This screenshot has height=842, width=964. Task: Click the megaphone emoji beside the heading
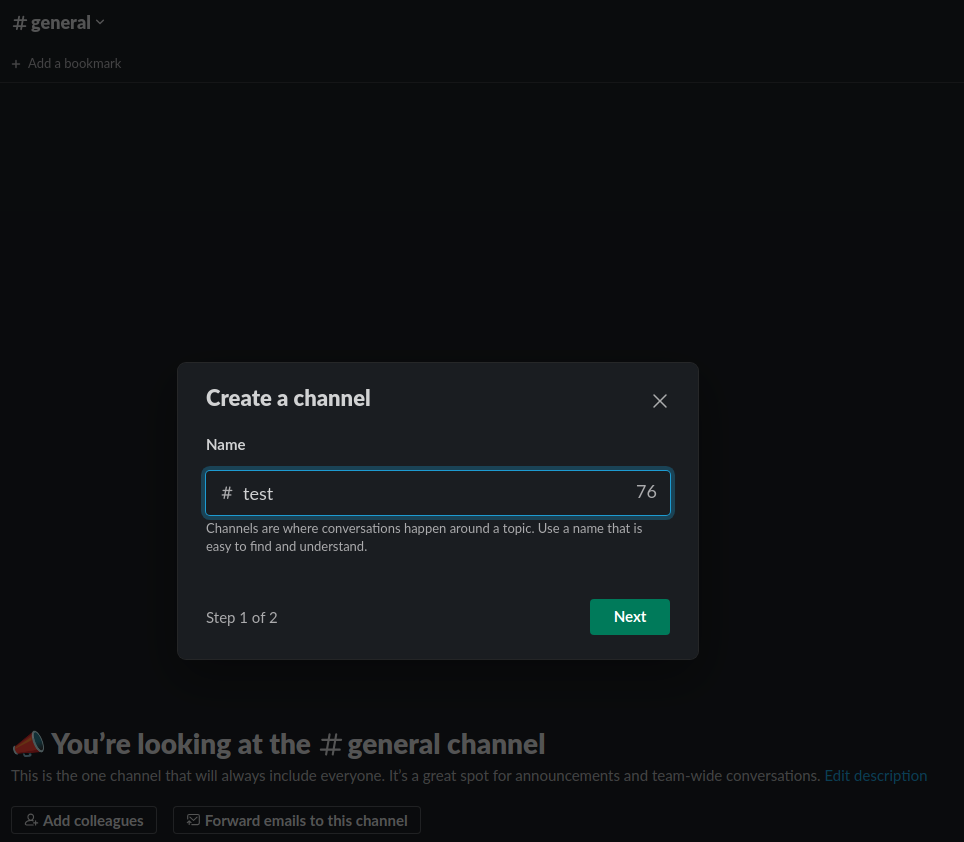pos(28,744)
